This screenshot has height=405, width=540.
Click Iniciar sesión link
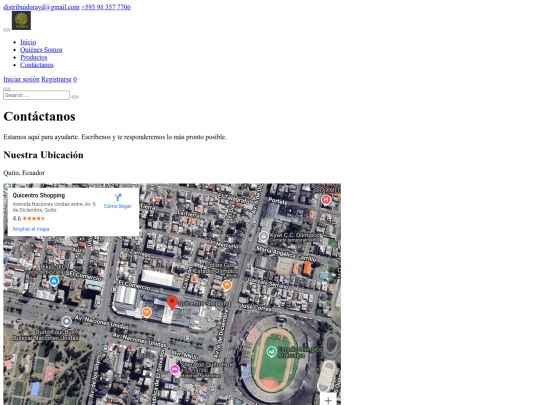21,79
